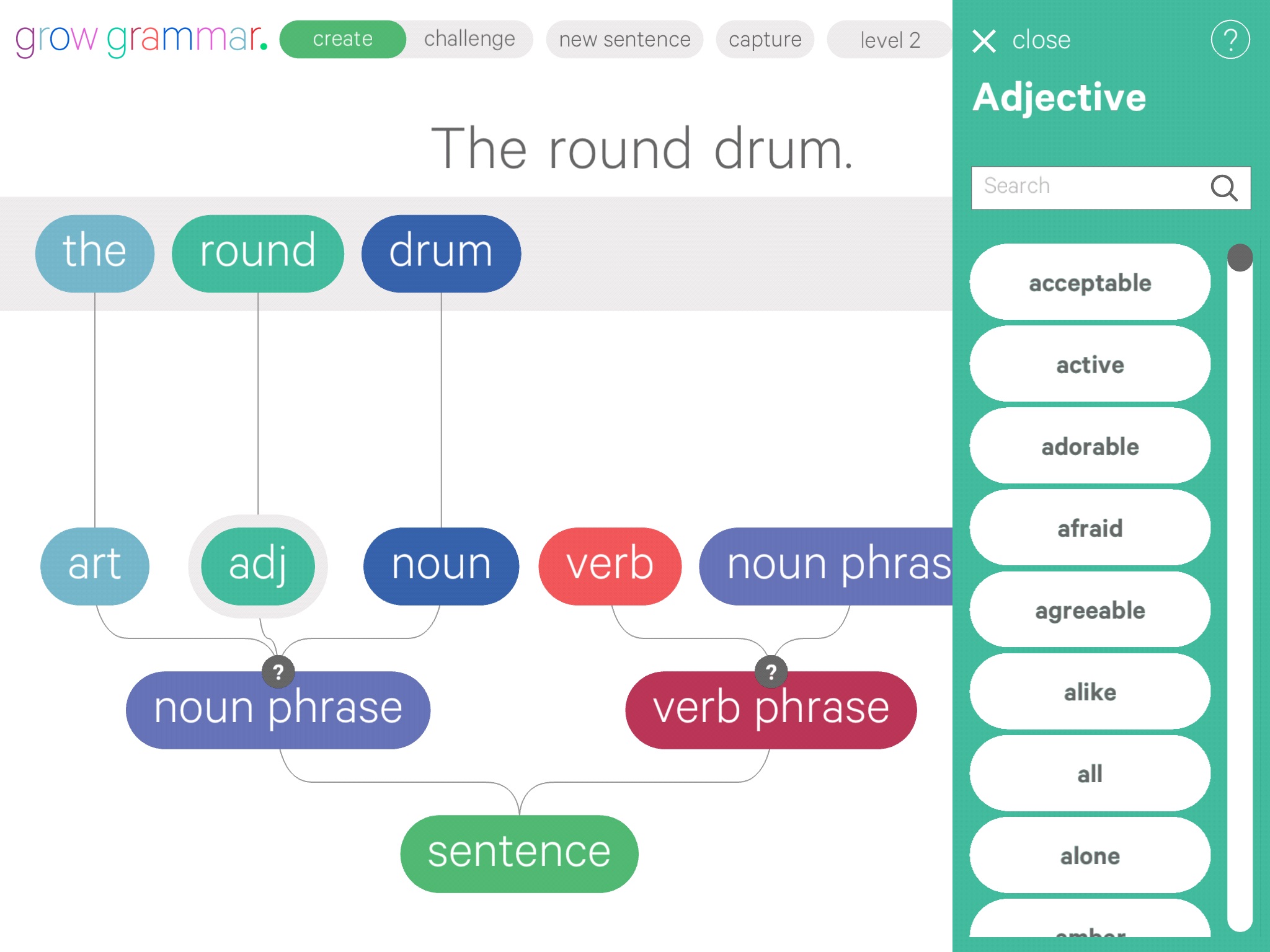Click the 'art' node icon
Image resolution: width=1270 pixels, height=952 pixels.
[x=94, y=562]
